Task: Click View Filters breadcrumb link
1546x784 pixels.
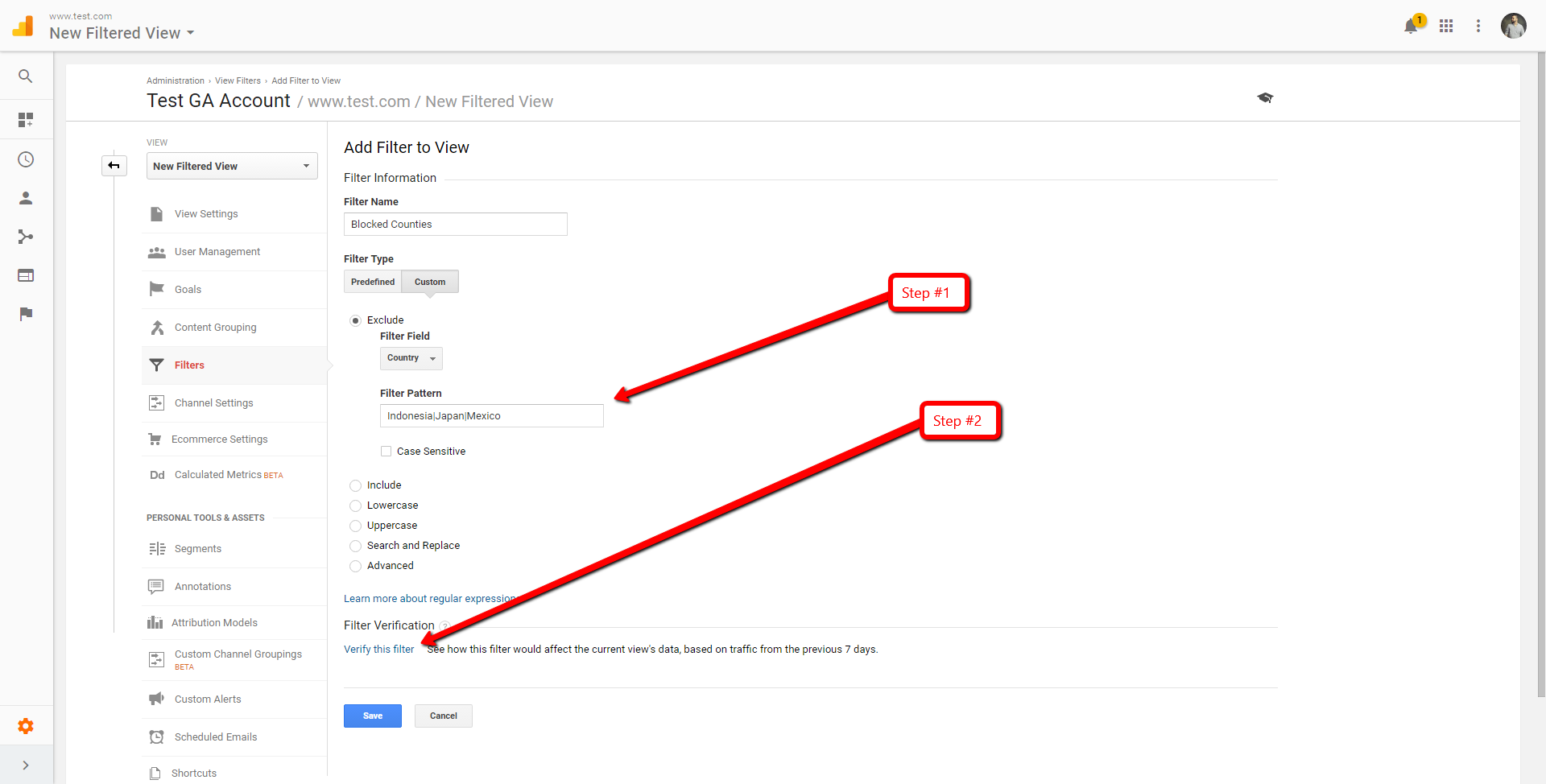Action: 238,80
